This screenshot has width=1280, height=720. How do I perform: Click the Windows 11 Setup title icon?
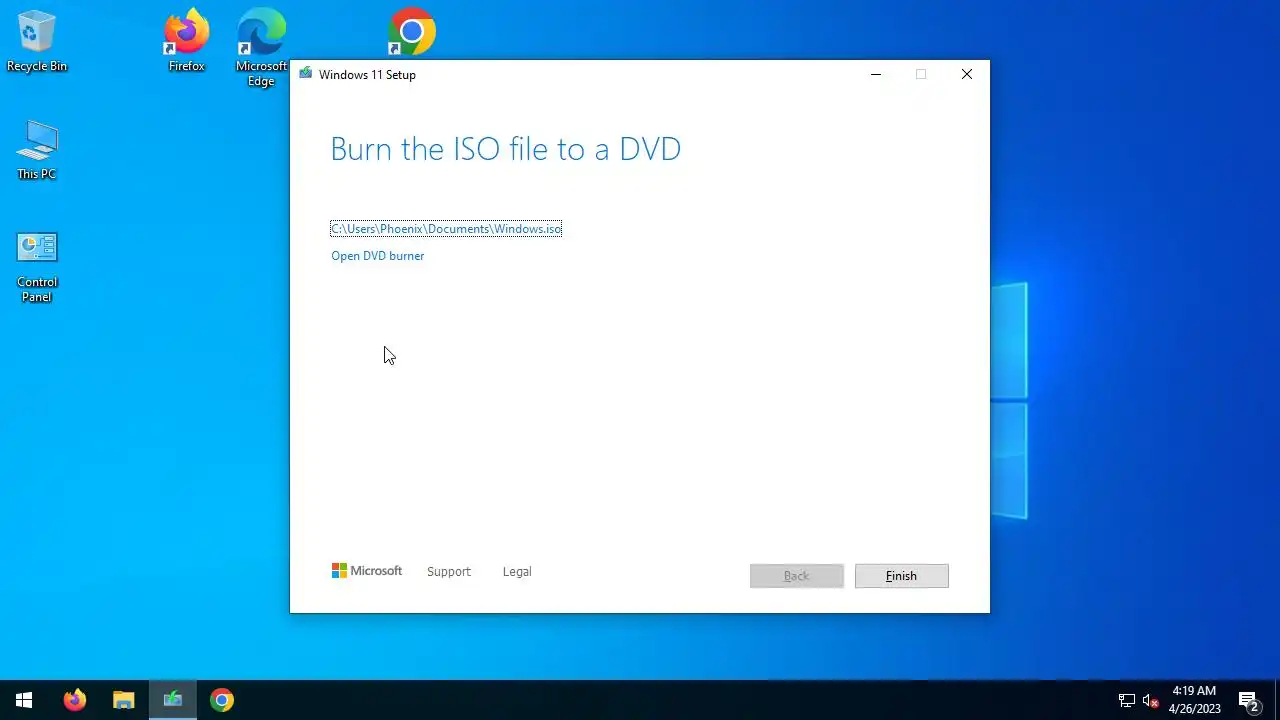click(305, 74)
